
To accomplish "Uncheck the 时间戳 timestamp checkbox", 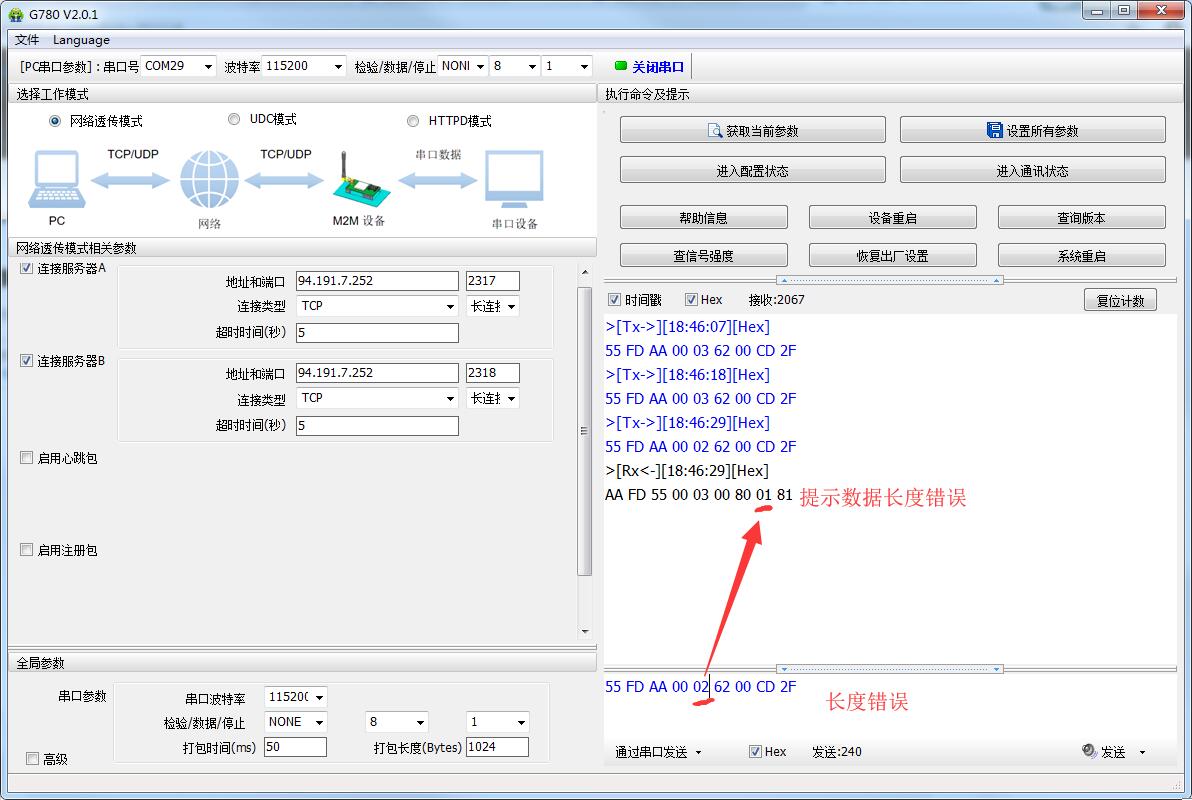I will (x=615, y=300).
